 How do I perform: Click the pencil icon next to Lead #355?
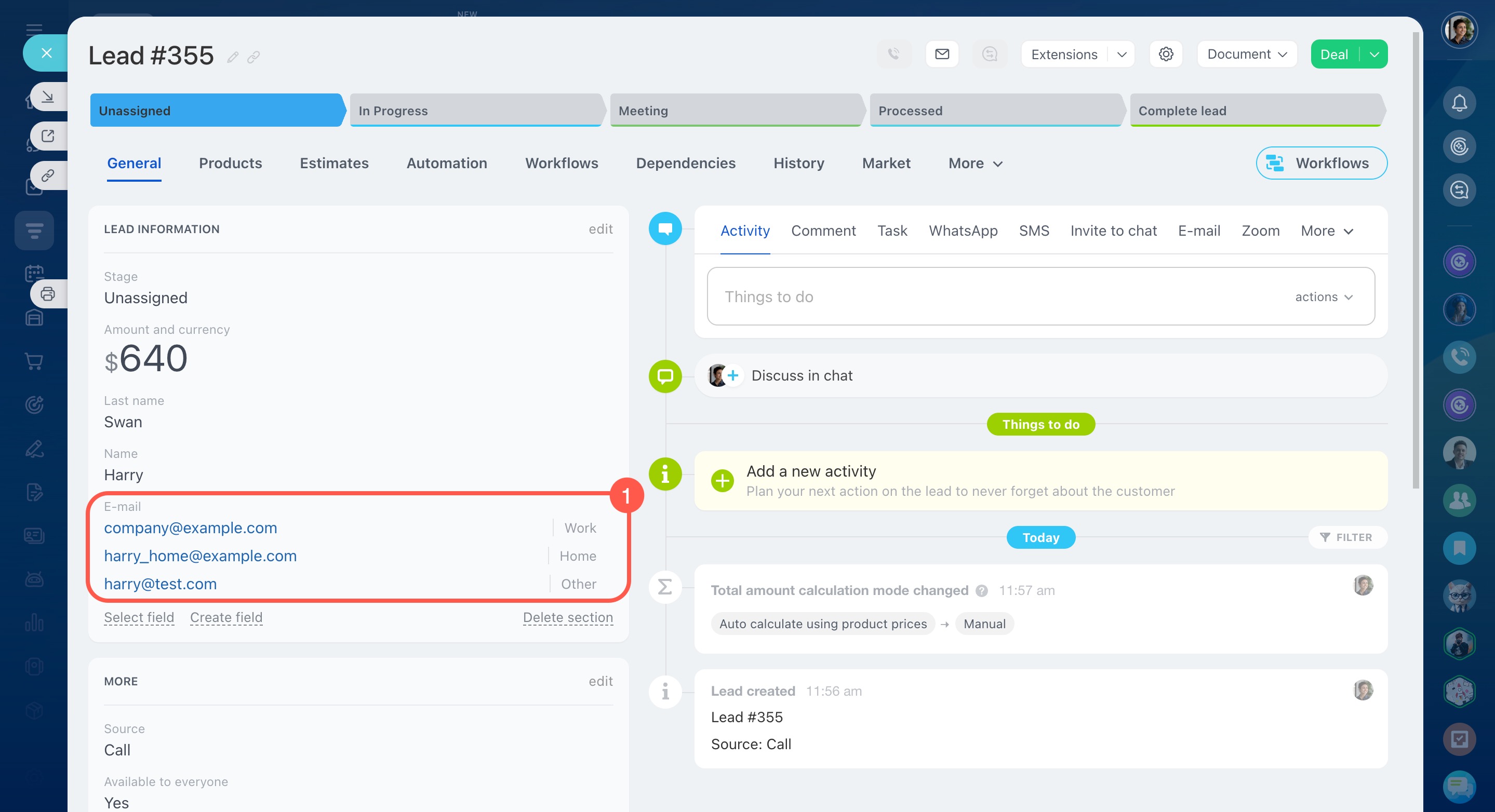point(233,57)
